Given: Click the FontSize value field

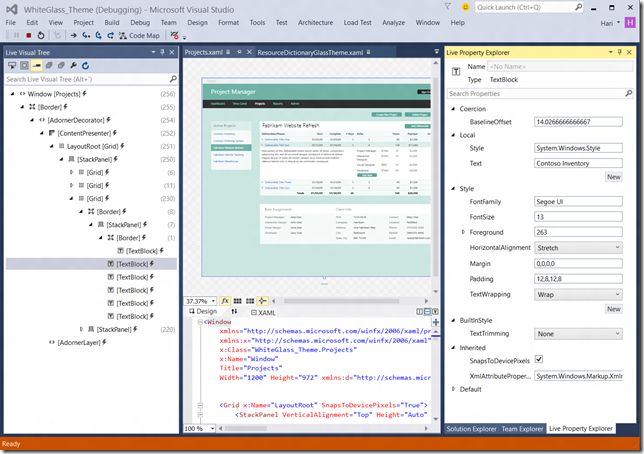Looking at the screenshot, I should (x=578, y=217).
